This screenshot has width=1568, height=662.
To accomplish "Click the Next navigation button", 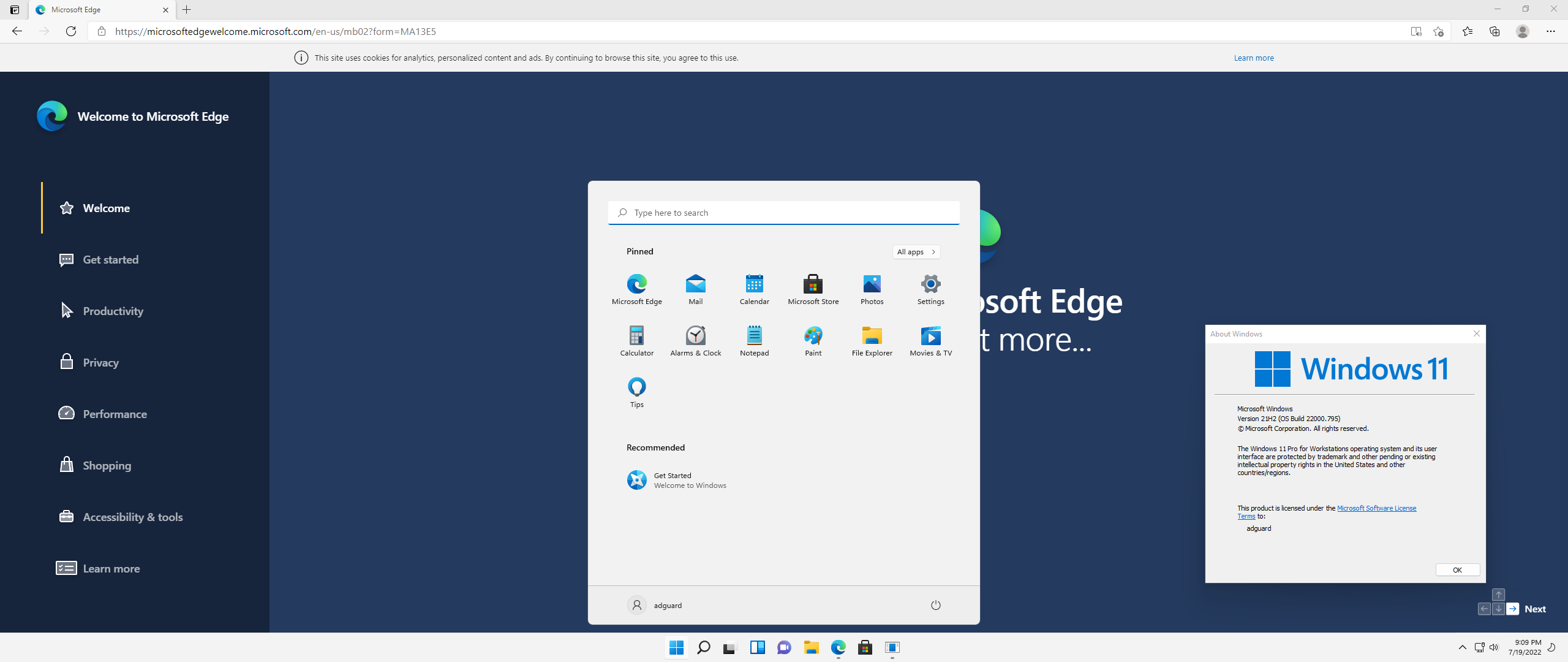I will click(1535, 609).
